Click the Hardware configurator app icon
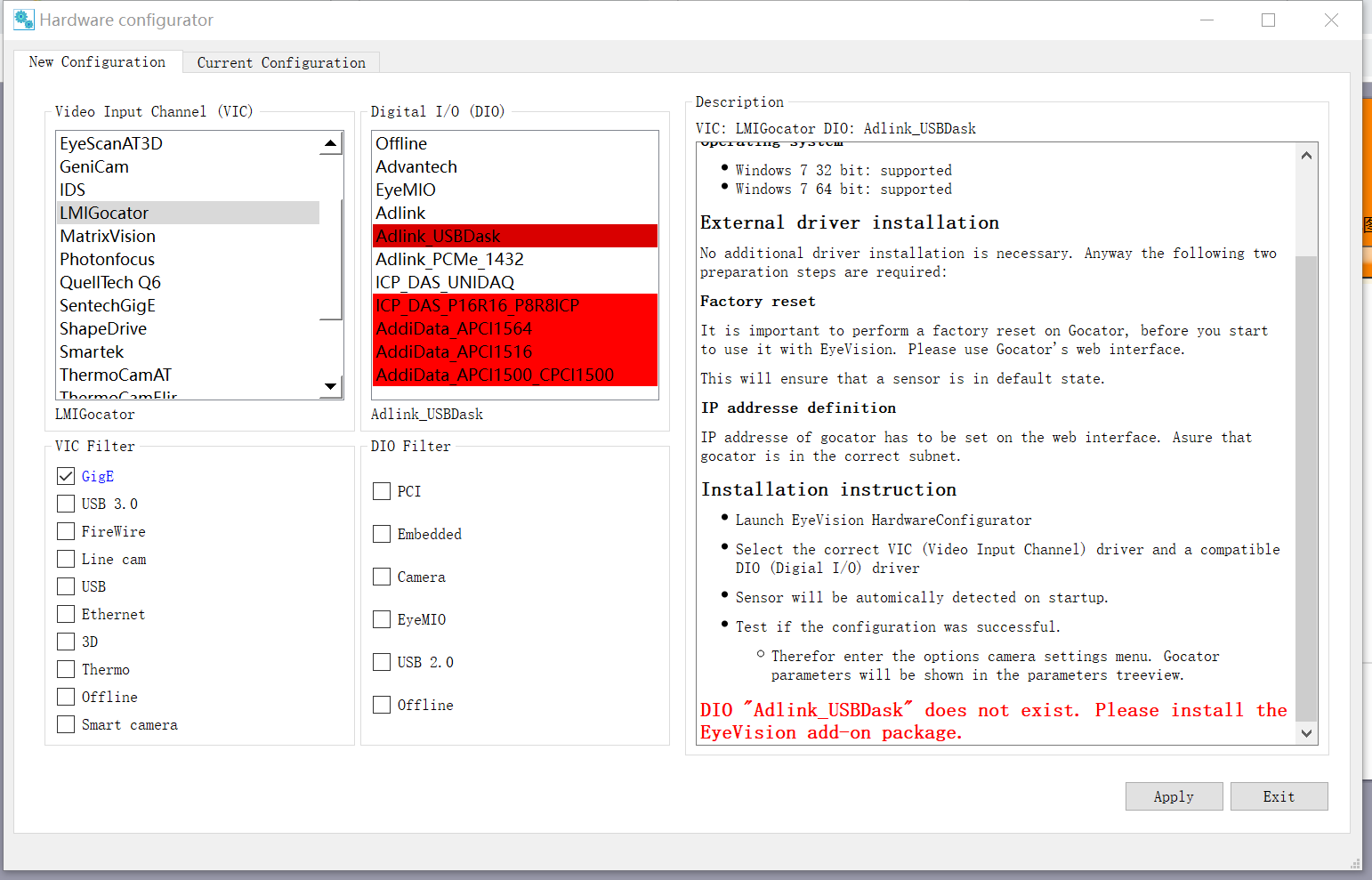This screenshot has width=1372, height=880. pos(24,19)
